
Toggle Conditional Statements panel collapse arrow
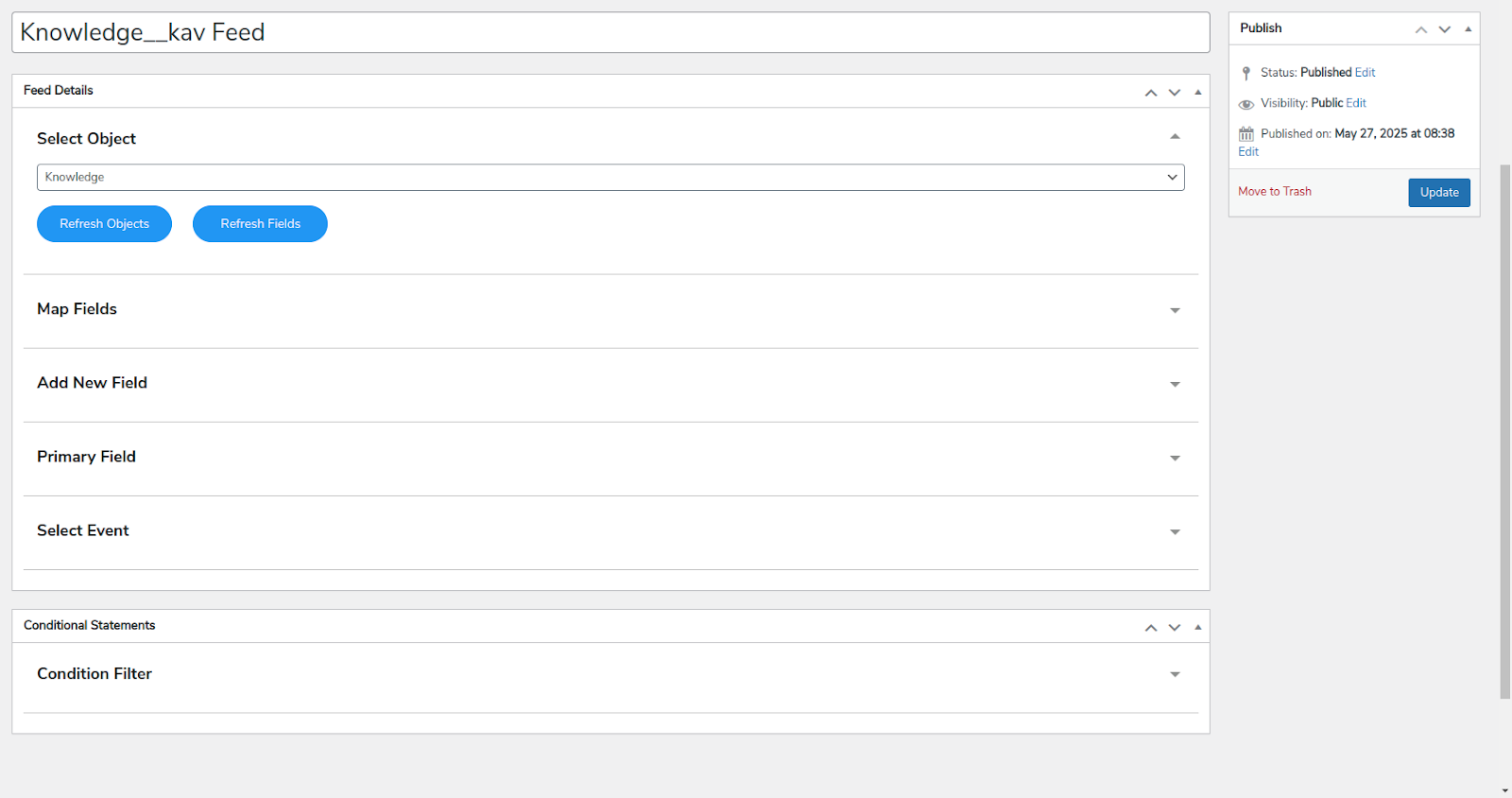1197,628
